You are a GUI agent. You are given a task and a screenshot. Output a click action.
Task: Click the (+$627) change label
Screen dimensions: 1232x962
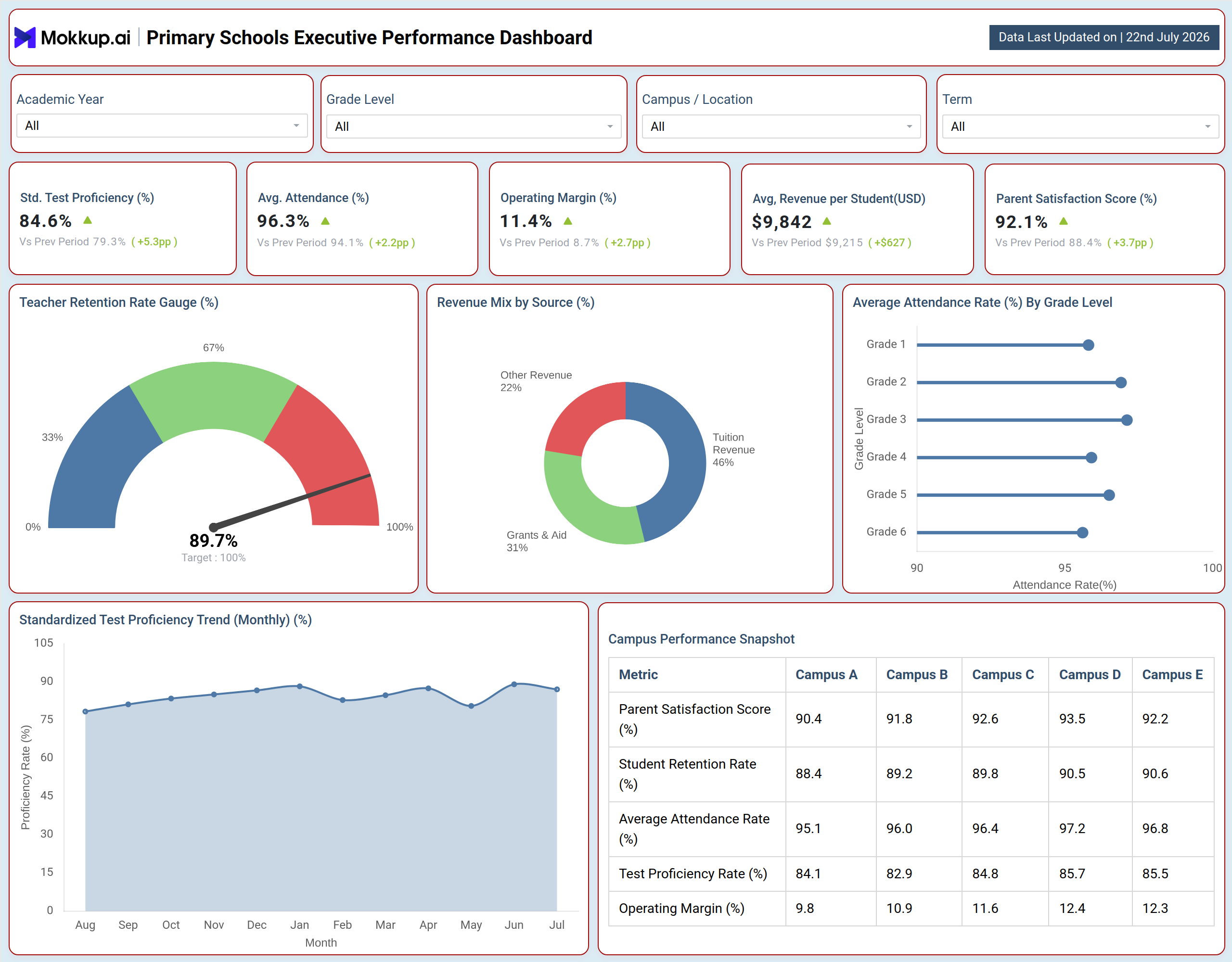click(x=889, y=242)
